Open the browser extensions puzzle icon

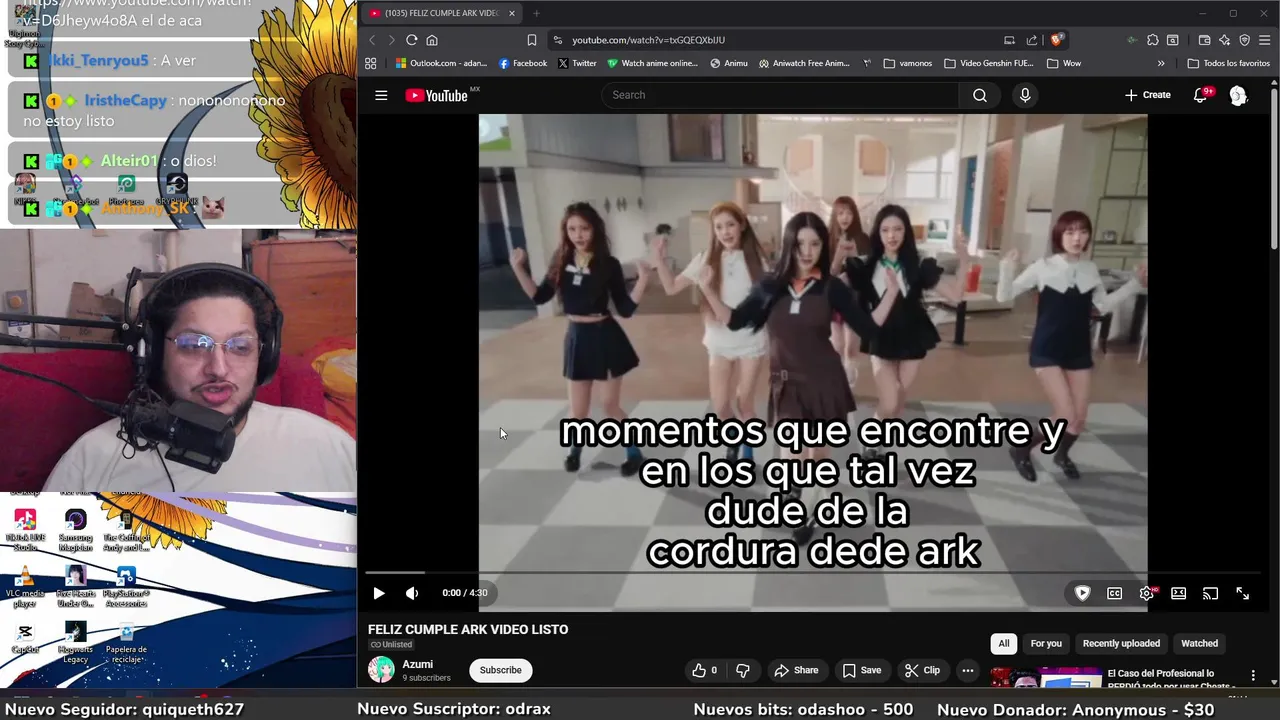(1152, 40)
